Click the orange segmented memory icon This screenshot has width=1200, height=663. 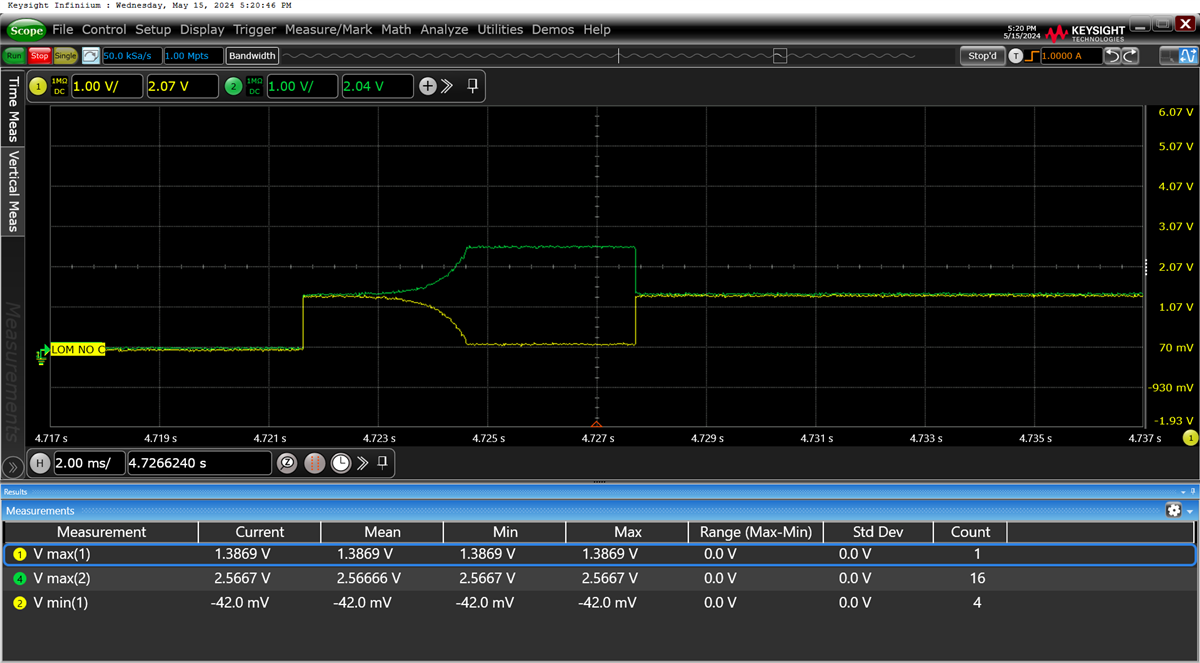pyautogui.click(x=314, y=463)
